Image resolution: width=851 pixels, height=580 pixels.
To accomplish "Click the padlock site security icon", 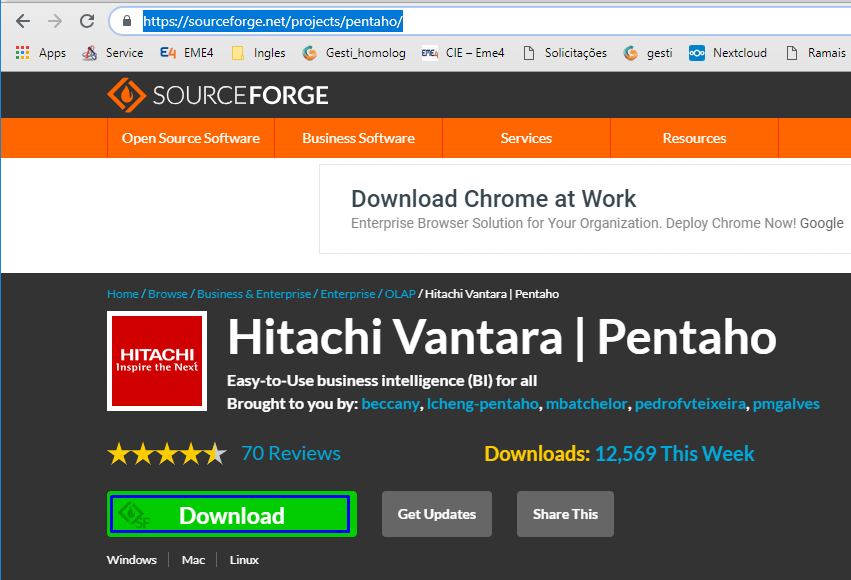I will 127,21.
